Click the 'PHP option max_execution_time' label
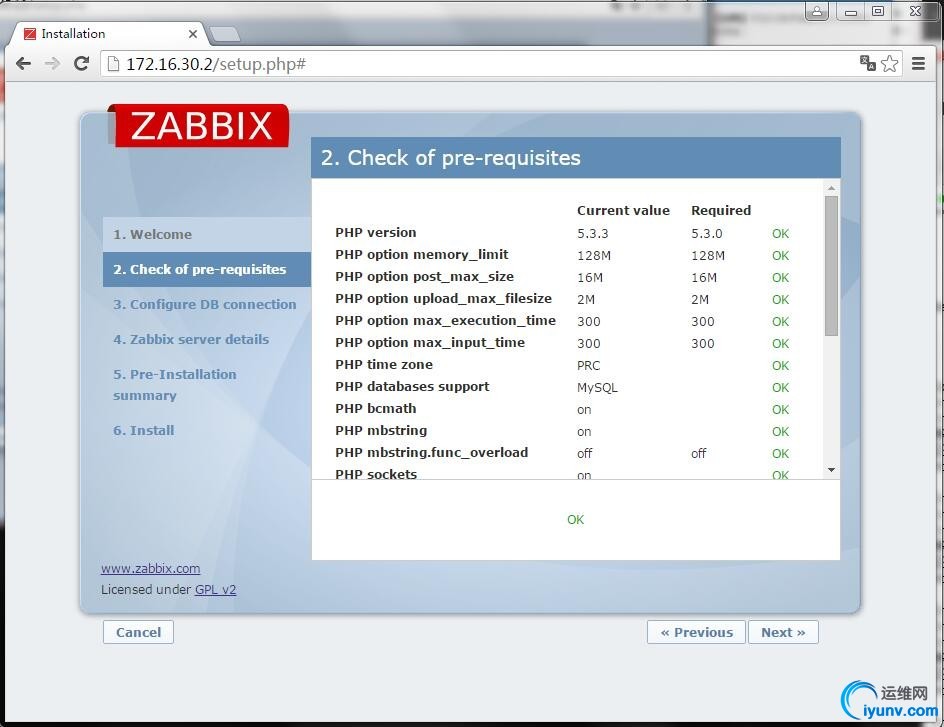 click(x=446, y=321)
